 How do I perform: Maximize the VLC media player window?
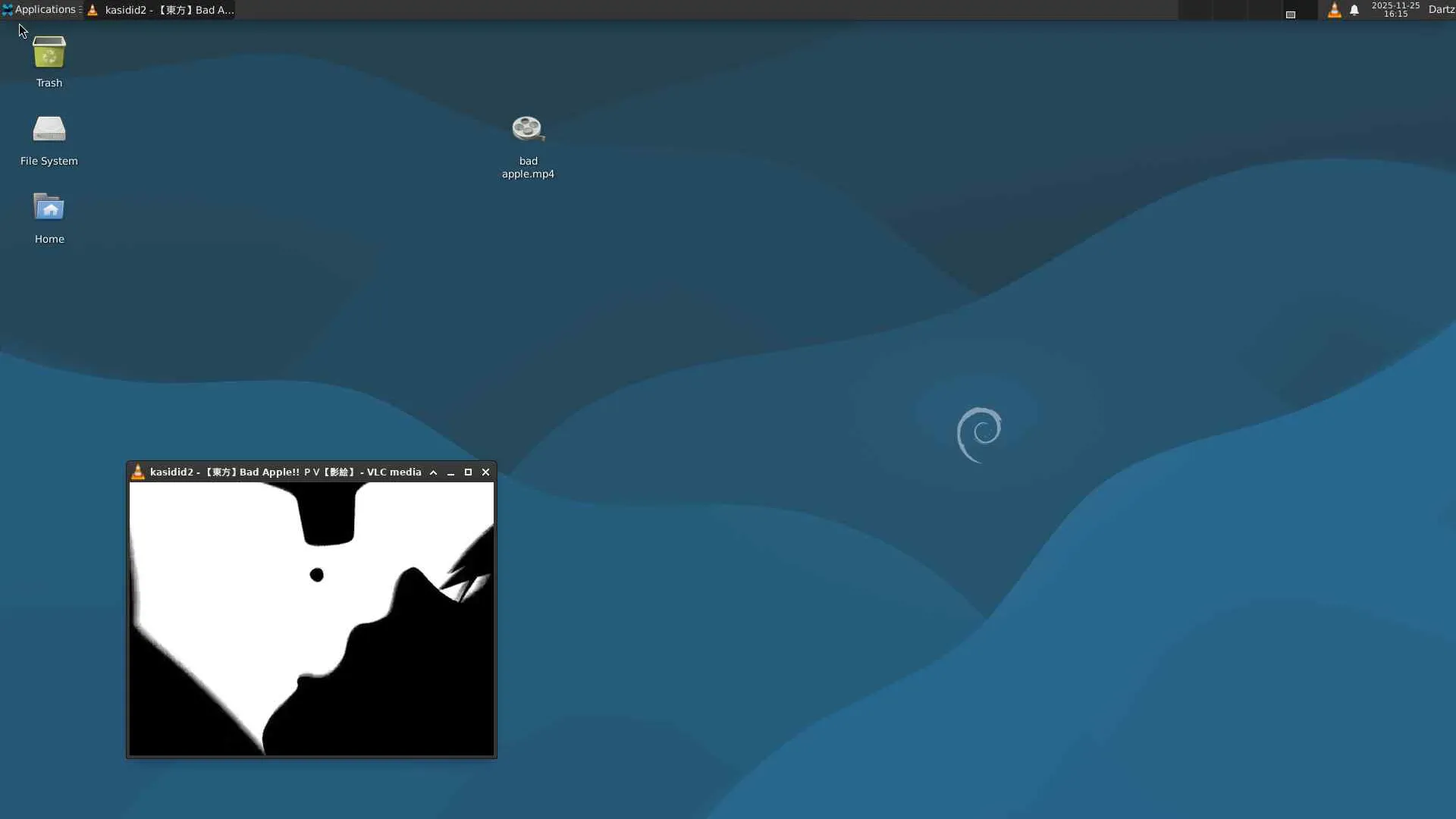click(x=468, y=472)
